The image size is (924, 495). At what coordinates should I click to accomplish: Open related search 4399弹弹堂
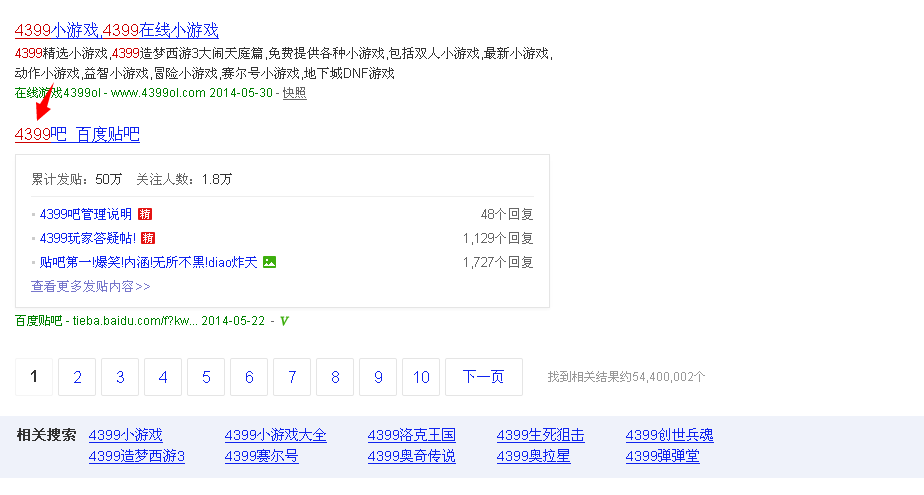(x=663, y=457)
